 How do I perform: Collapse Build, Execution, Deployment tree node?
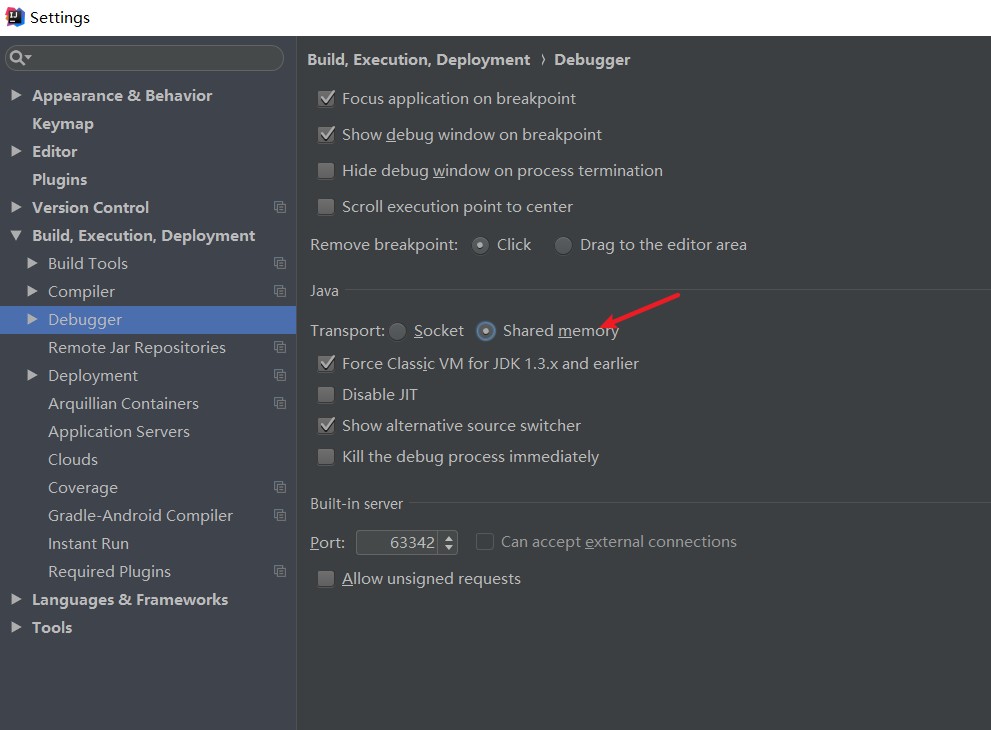16,235
